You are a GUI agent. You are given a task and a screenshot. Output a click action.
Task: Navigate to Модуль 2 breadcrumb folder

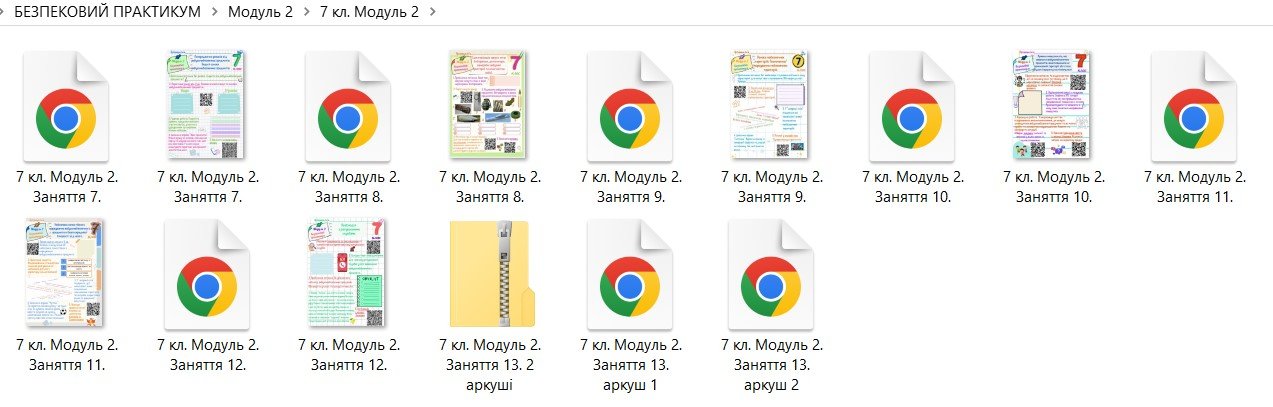pos(261,12)
